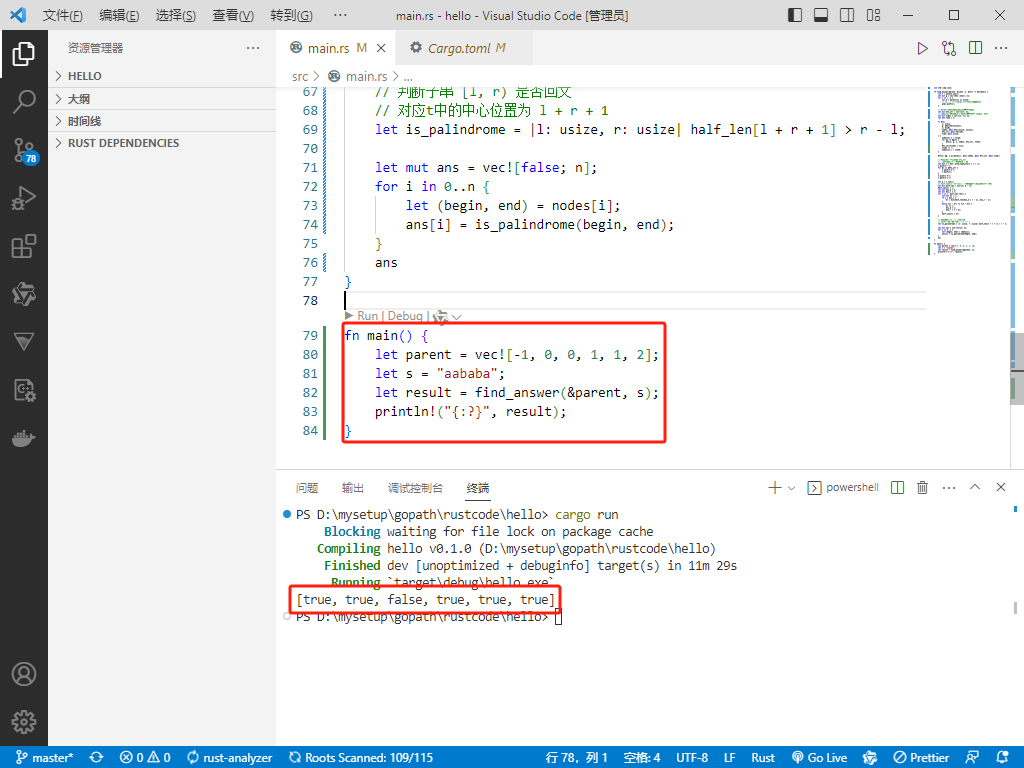Open Source Control view with 78 changes

(25, 151)
